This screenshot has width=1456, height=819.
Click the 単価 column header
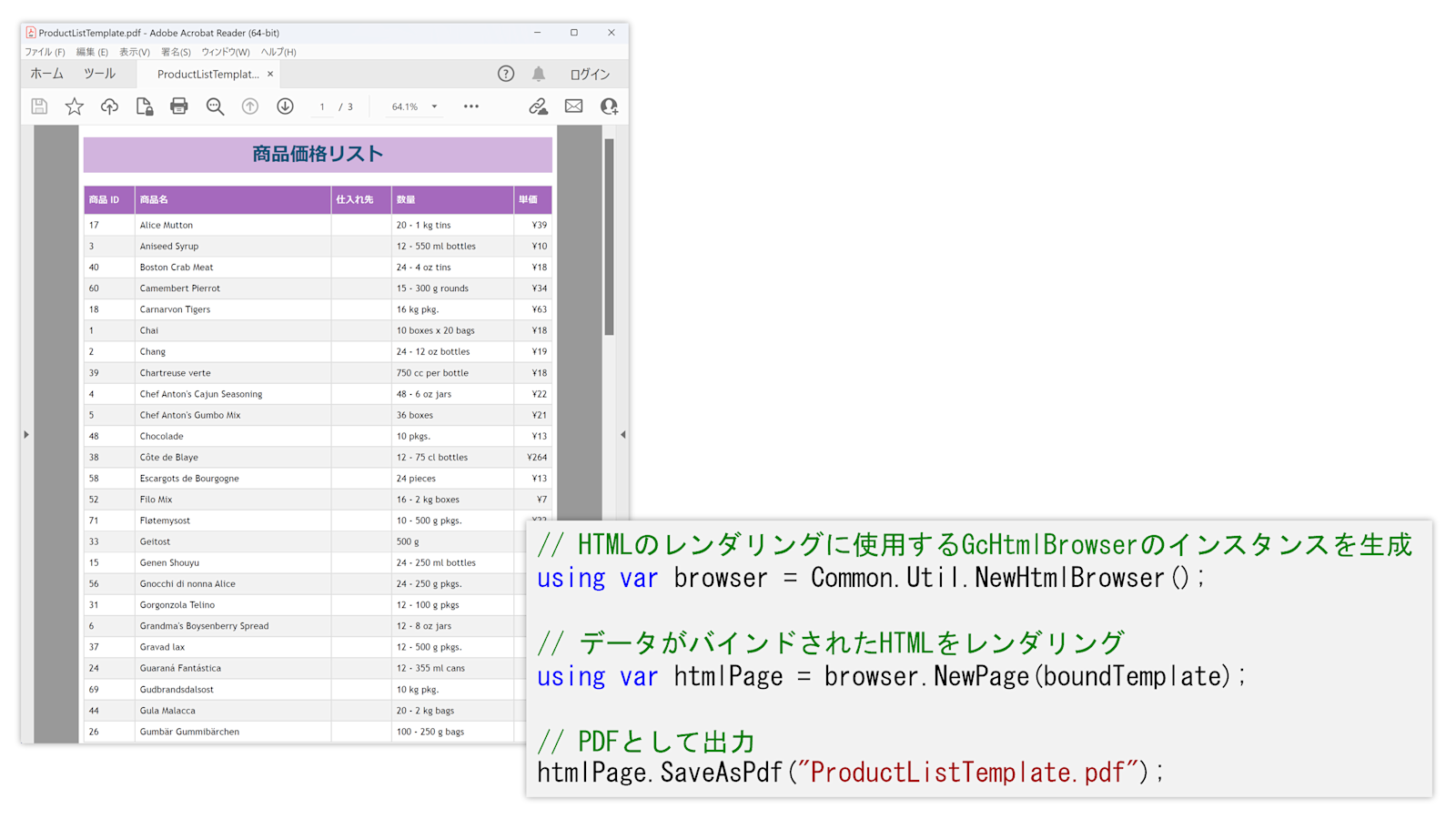coord(533,199)
